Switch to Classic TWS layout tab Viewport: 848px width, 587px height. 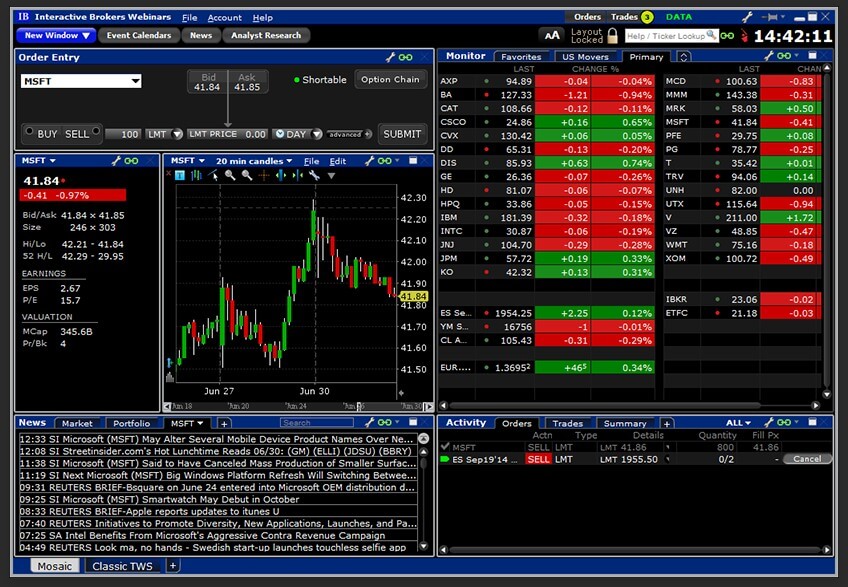pos(122,566)
